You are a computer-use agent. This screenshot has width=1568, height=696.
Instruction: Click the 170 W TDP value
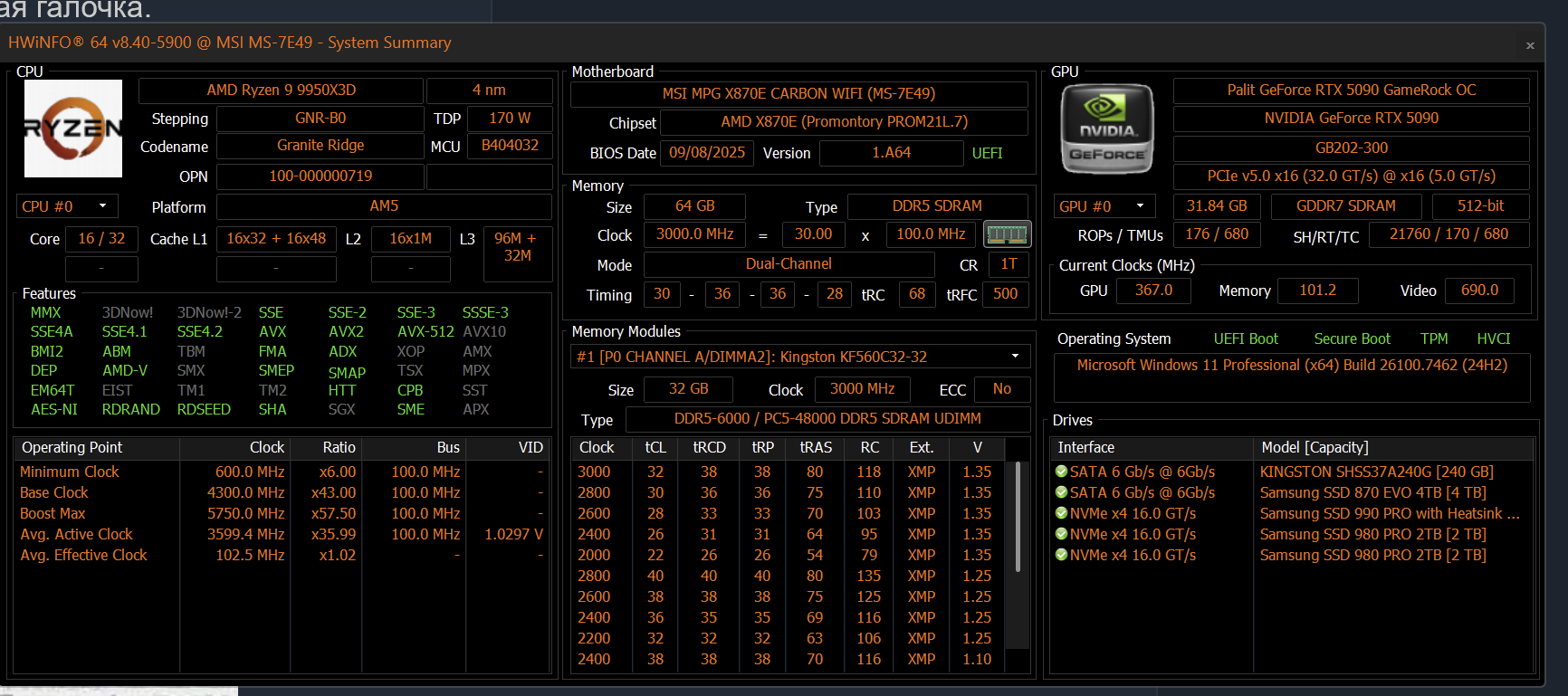click(x=510, y=119)
